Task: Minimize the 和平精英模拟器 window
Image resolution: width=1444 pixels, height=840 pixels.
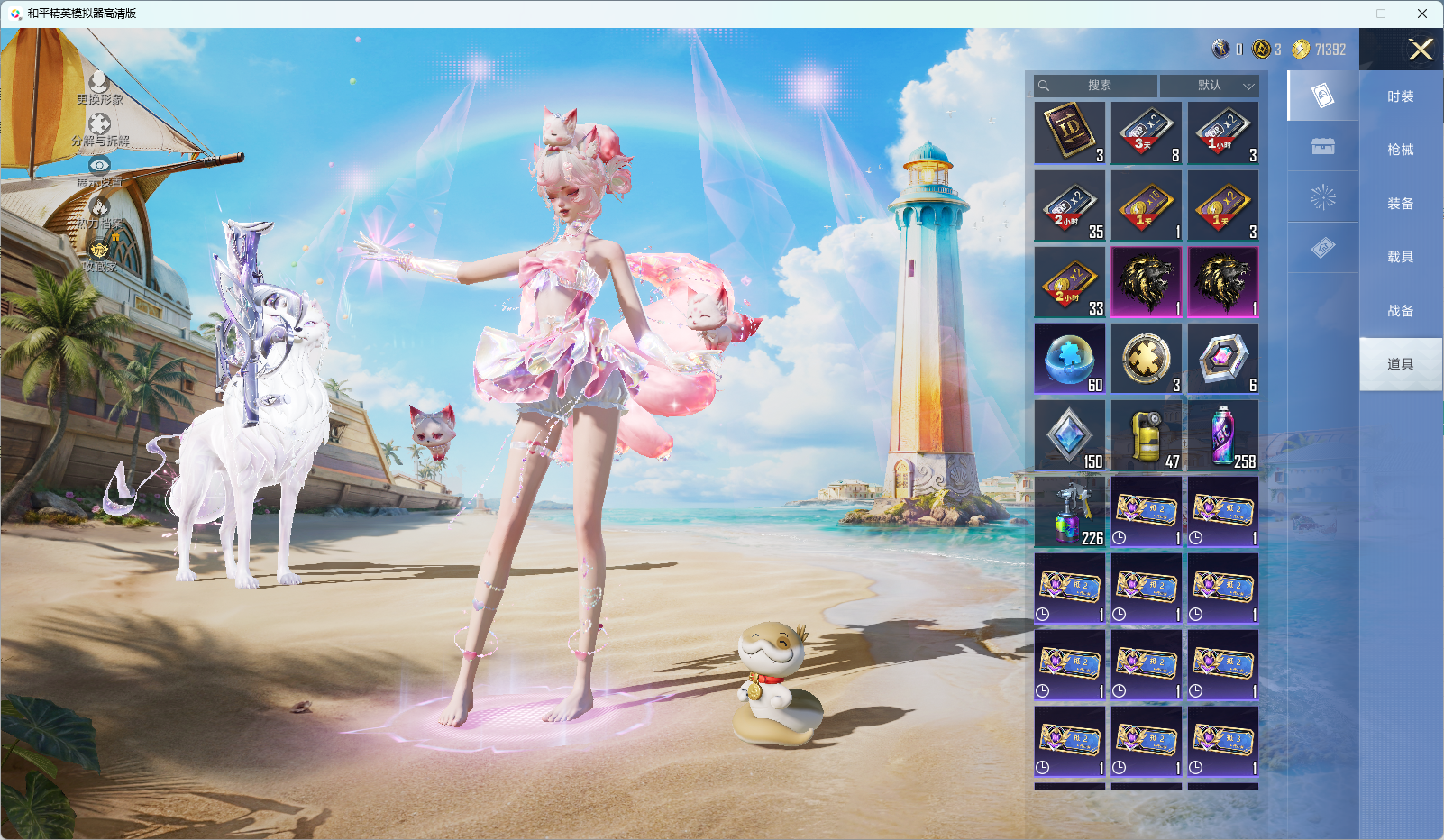Action: (1340, 14)
